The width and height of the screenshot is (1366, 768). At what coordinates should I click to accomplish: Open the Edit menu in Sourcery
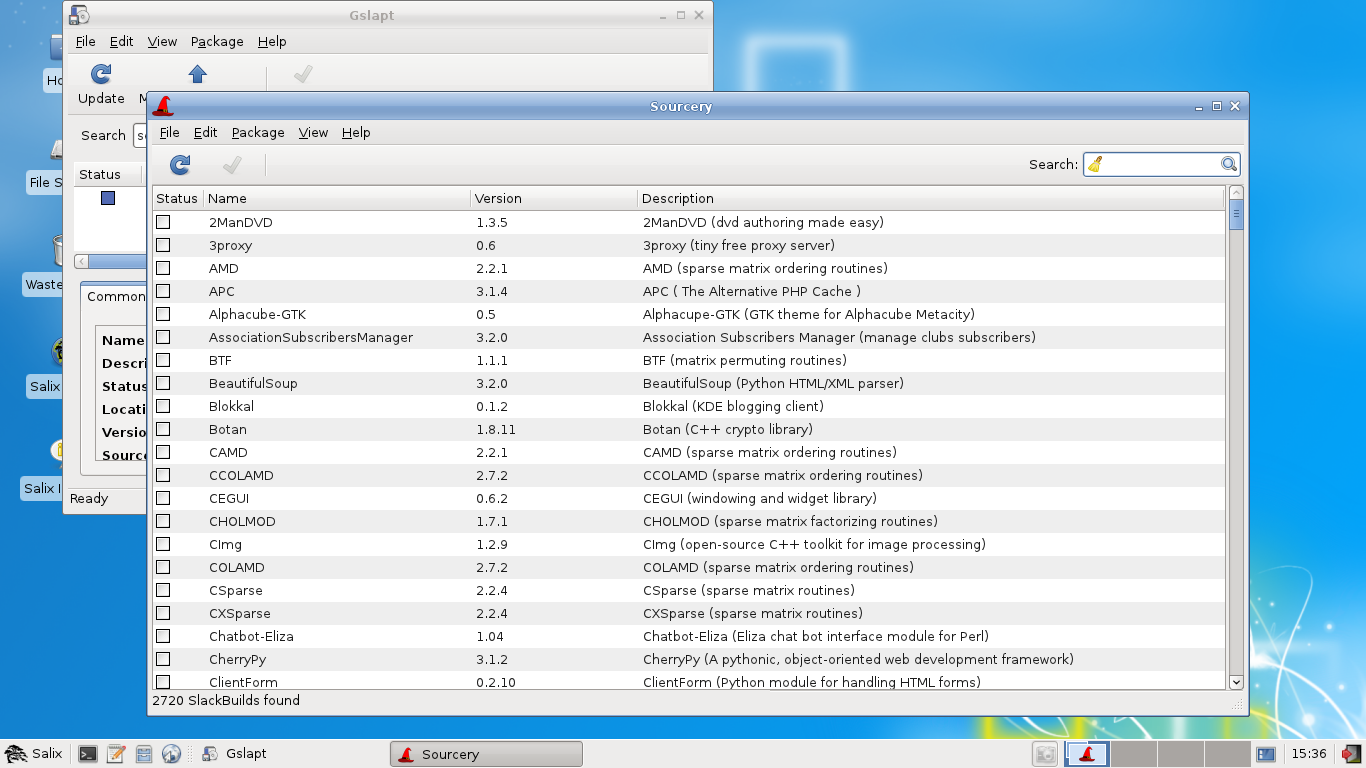[205, 132]
